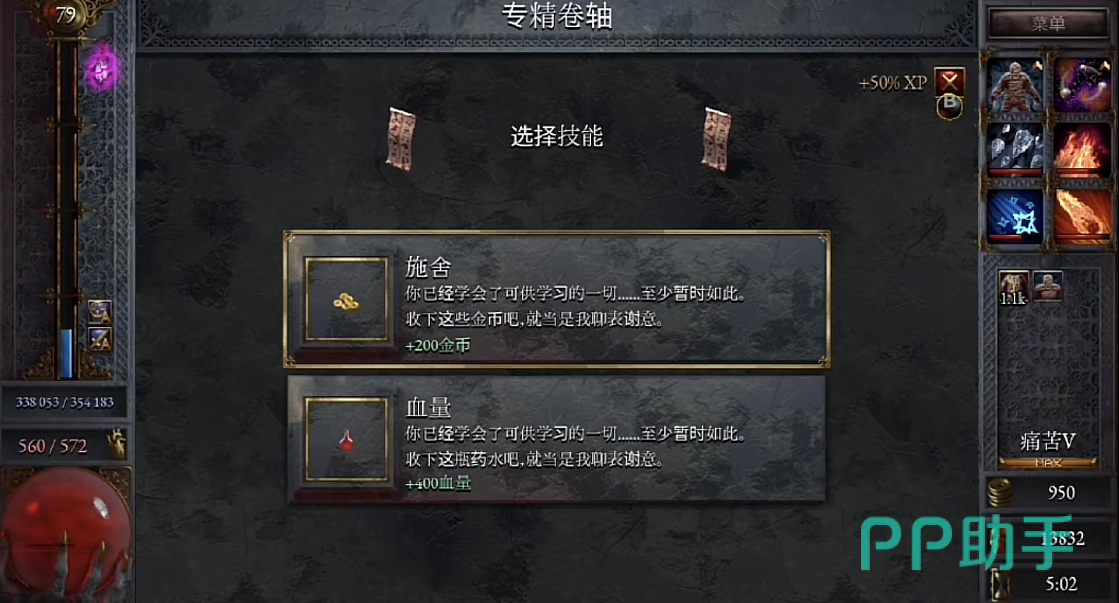Click the gold coins icon in 施舍

[x=346, y=301]
